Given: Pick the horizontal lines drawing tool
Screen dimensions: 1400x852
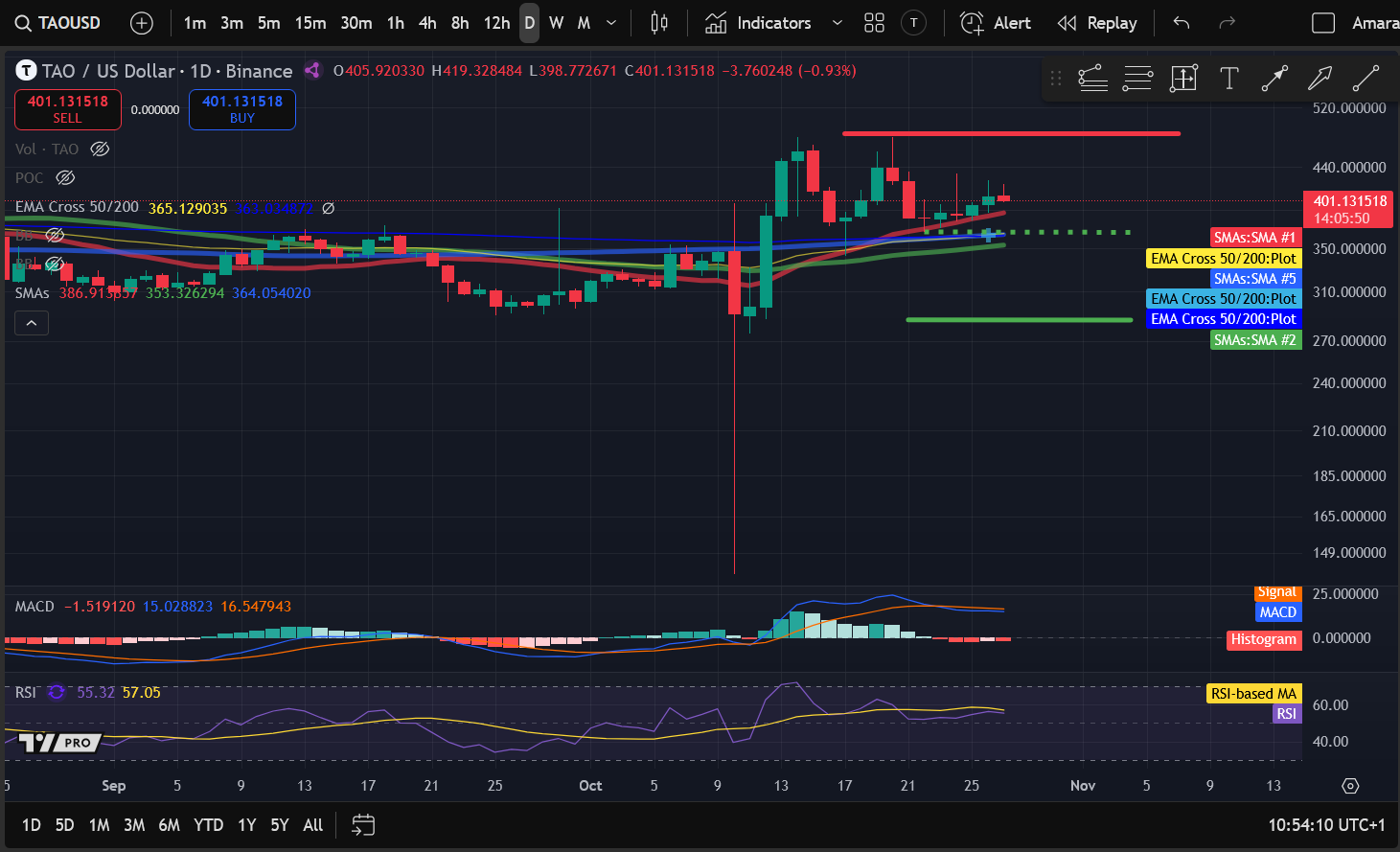Looking at the screenshot, I should [1137, 79].
